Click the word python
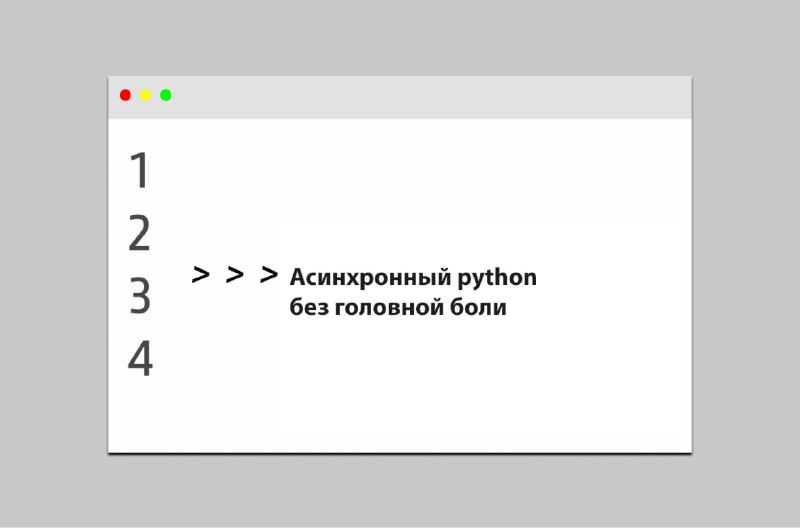 point(497,279)
